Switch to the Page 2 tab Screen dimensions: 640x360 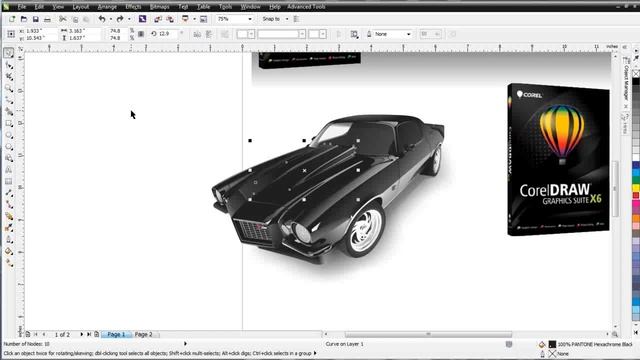(144, 334)
